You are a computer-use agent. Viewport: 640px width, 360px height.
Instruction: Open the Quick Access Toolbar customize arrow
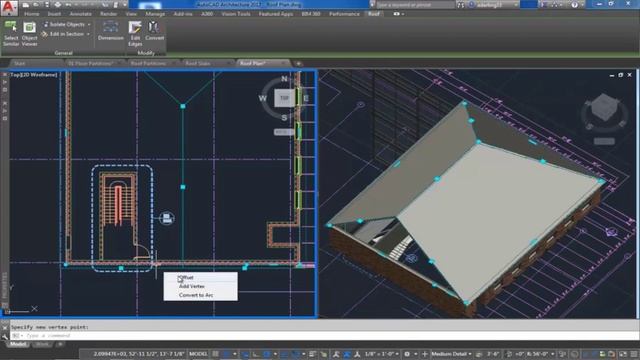(x=124, y=5)
